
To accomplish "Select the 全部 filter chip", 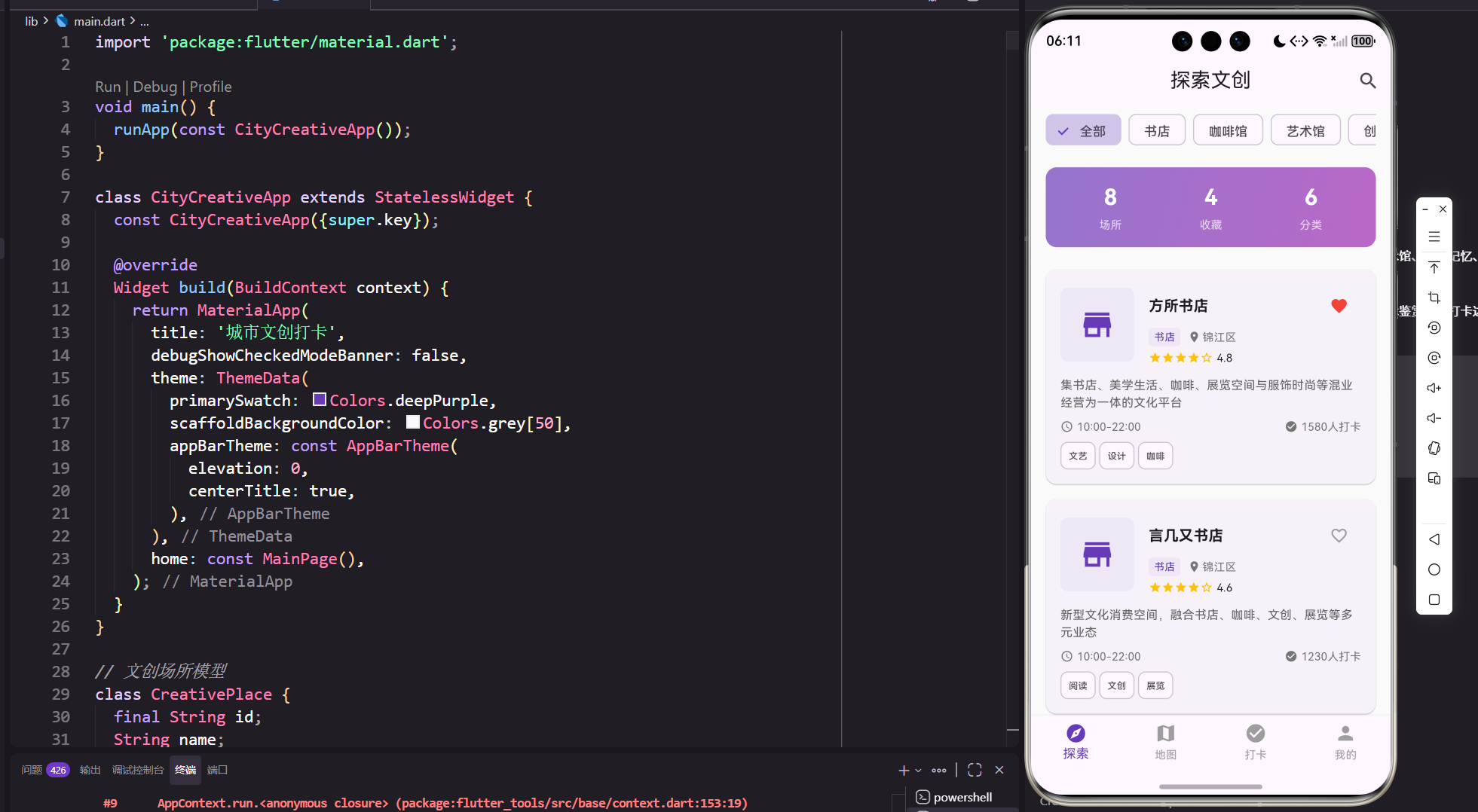I will [1083, 130].
